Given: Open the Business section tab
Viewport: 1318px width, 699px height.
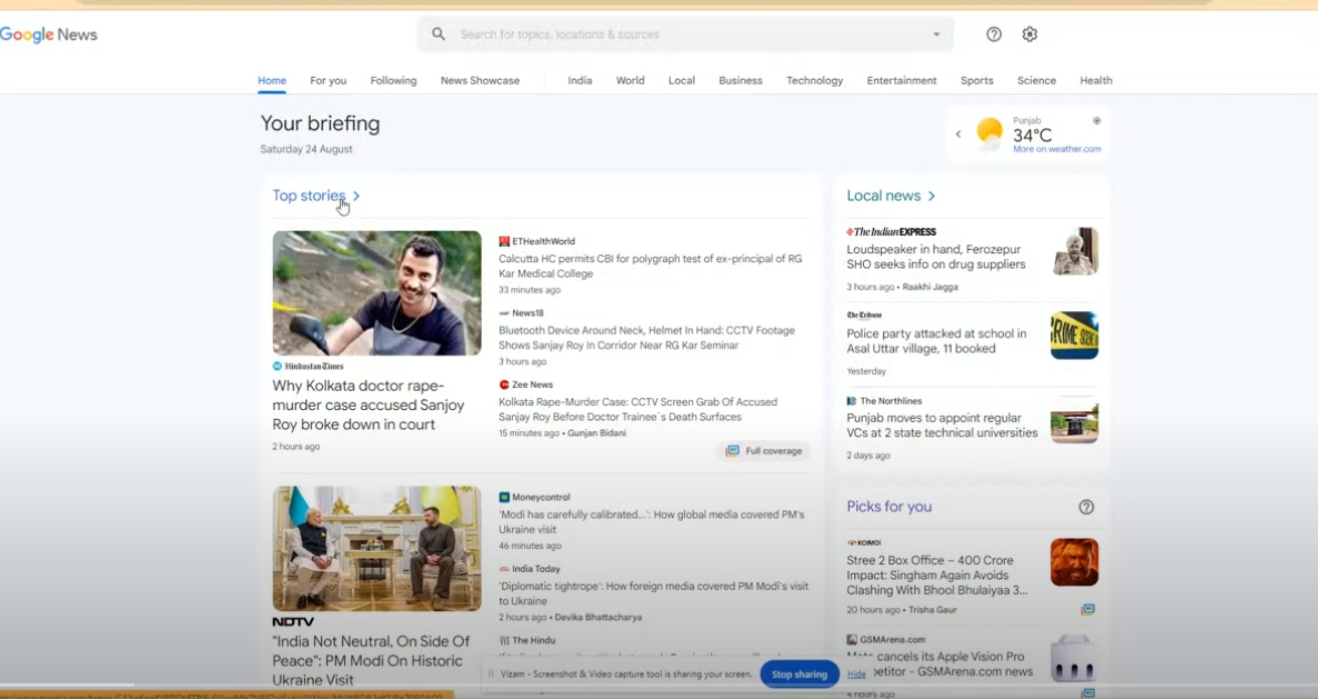Looking at the screenshot, I should point(741,81).
